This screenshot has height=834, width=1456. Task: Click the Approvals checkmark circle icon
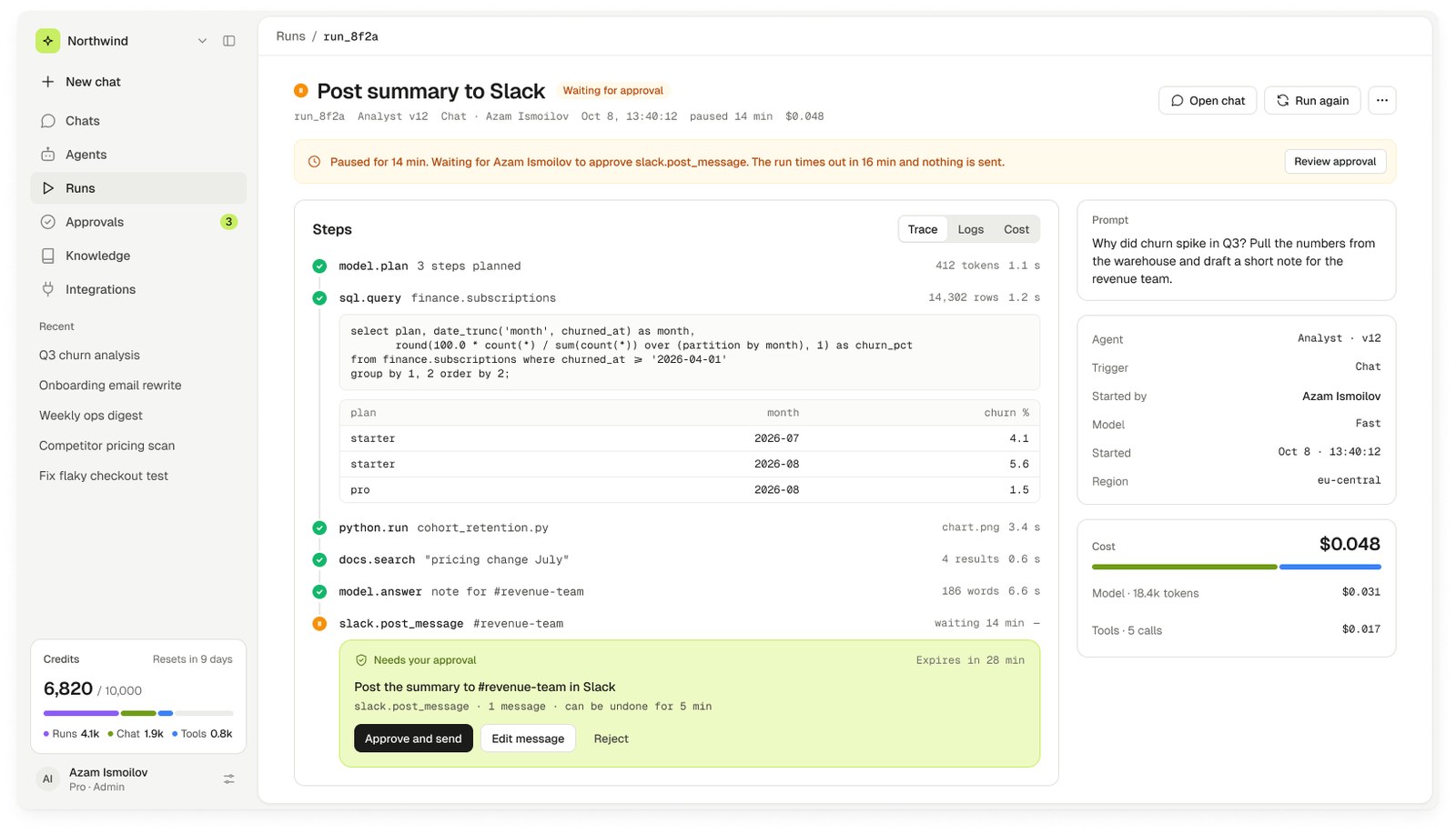47,222
